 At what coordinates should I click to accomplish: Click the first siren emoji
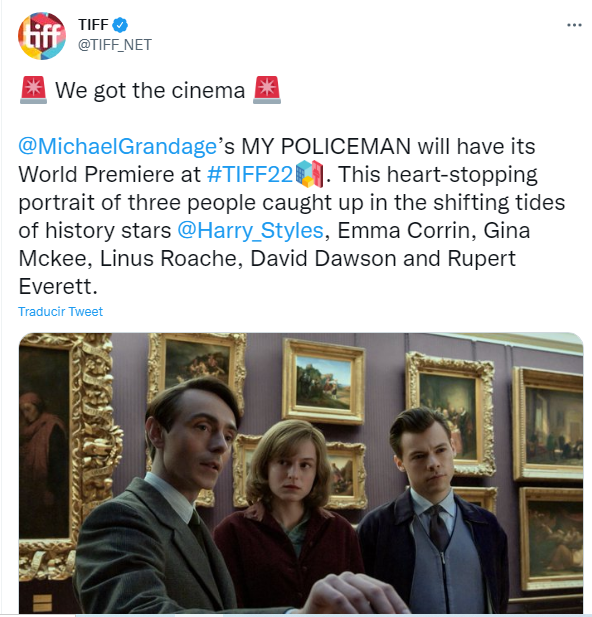tap(33, 90)
